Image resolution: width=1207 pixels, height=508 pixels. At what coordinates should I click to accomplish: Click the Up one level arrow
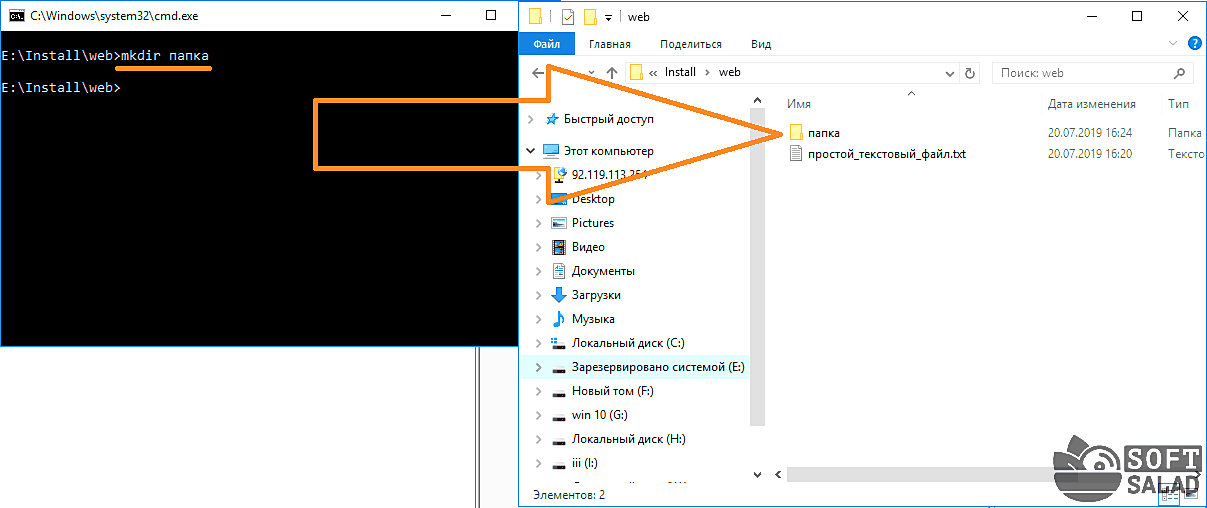(x=611, y=73)
